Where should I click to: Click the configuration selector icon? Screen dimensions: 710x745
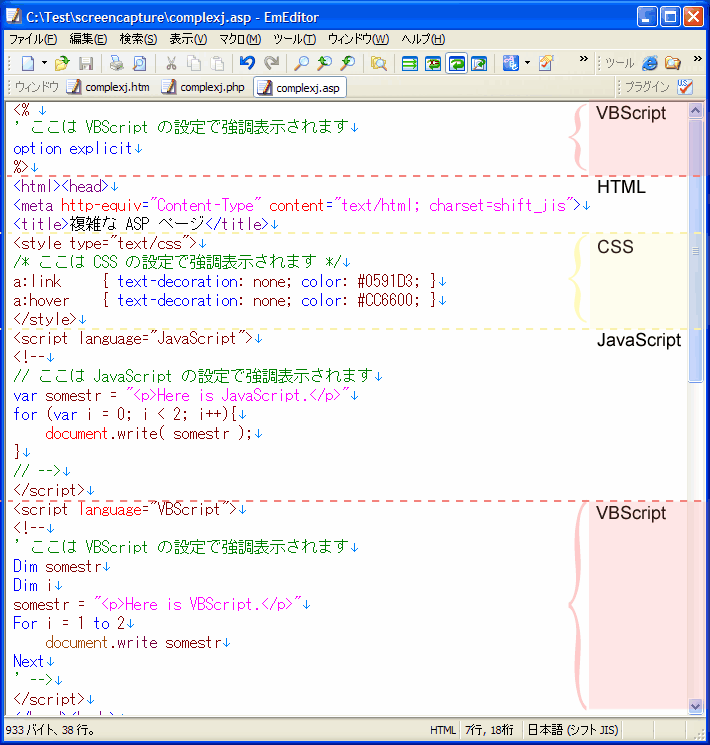[511, 63]
